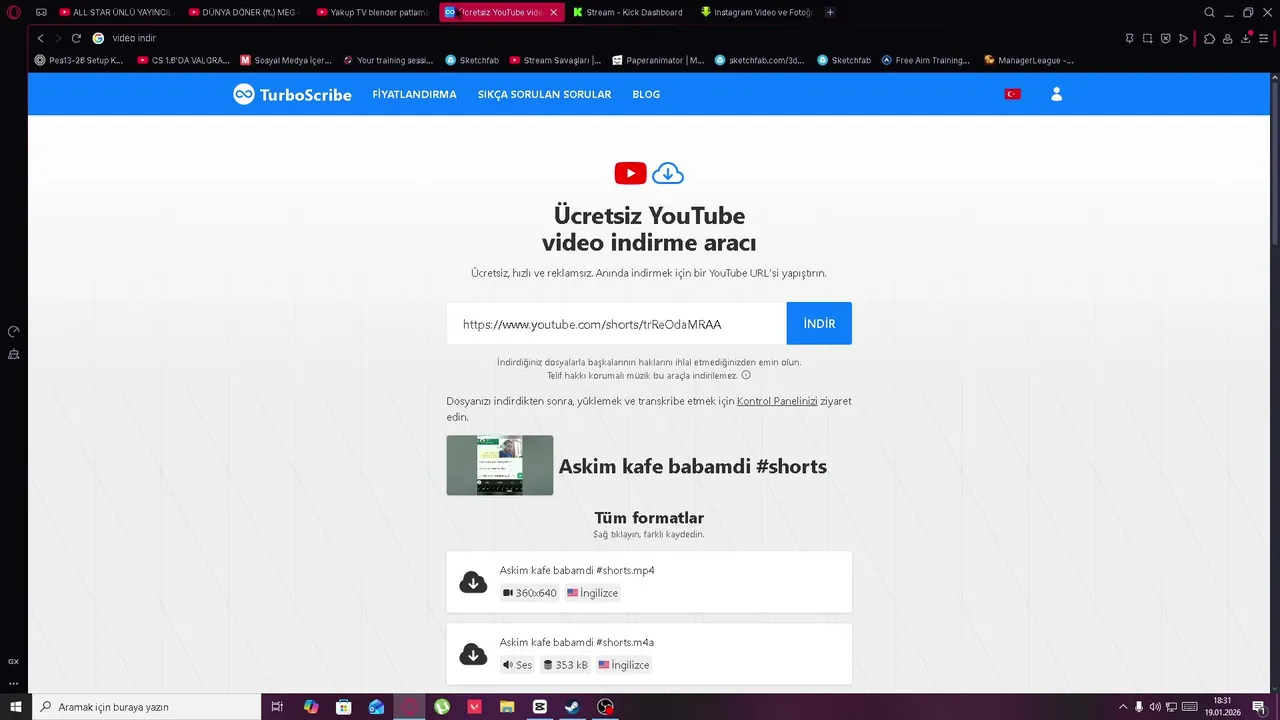Open SIKÇA SORULAN SORULAR menu item
Image resolution: width=1280 pixels, height=720 pixels.
(544, 94)
